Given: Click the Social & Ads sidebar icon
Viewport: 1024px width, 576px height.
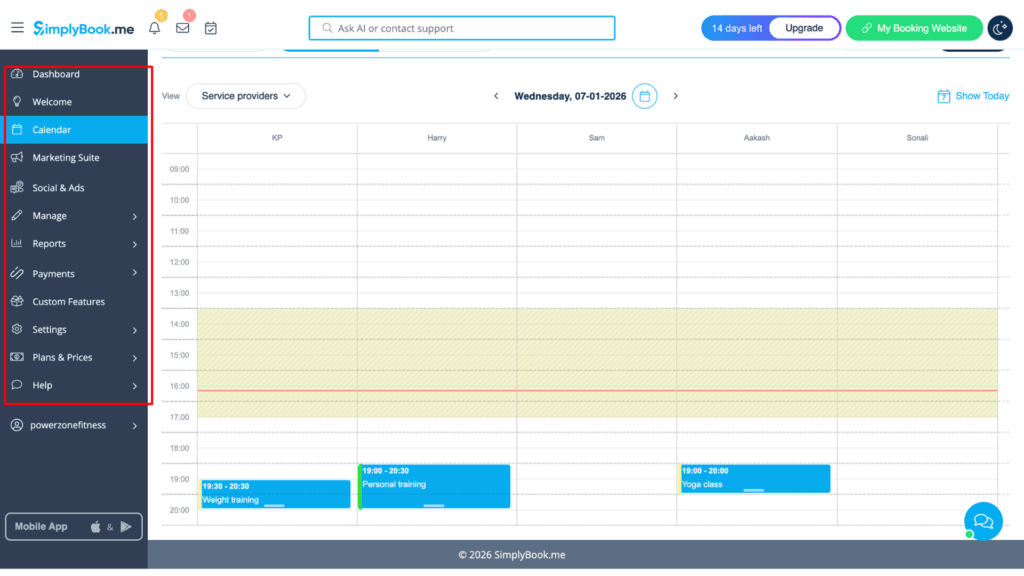Looking at the screenshot, I should 17,187.
